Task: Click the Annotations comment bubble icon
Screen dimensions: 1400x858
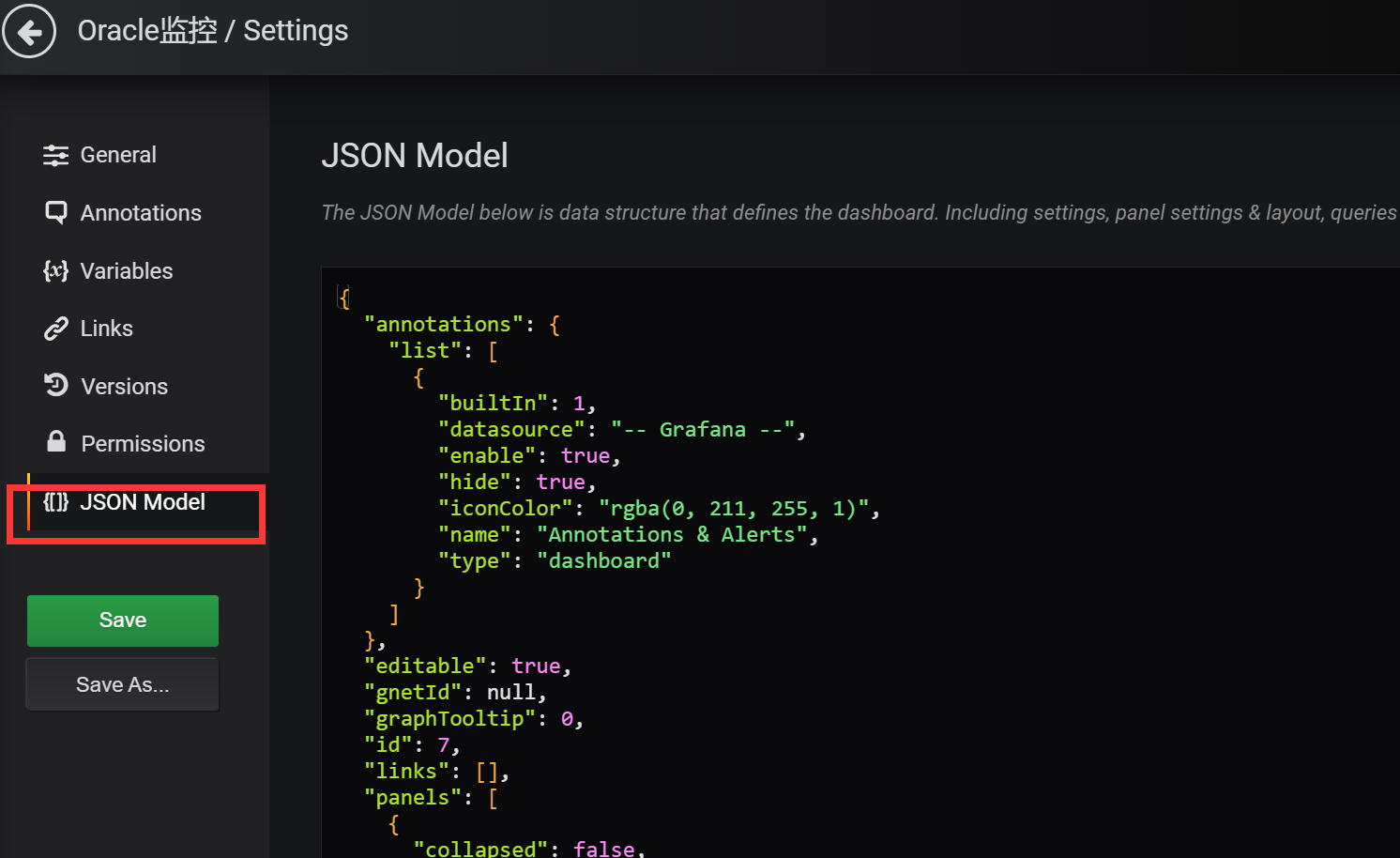Action: click(55, 213)
